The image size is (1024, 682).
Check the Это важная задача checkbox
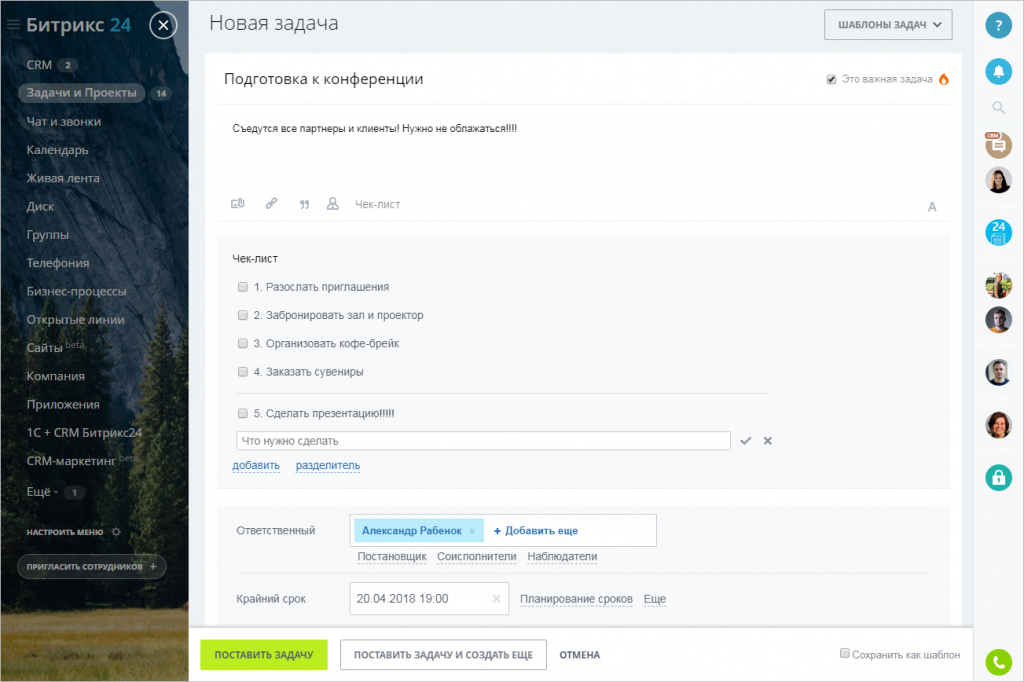pyautogui.click(x=831, y=79)
